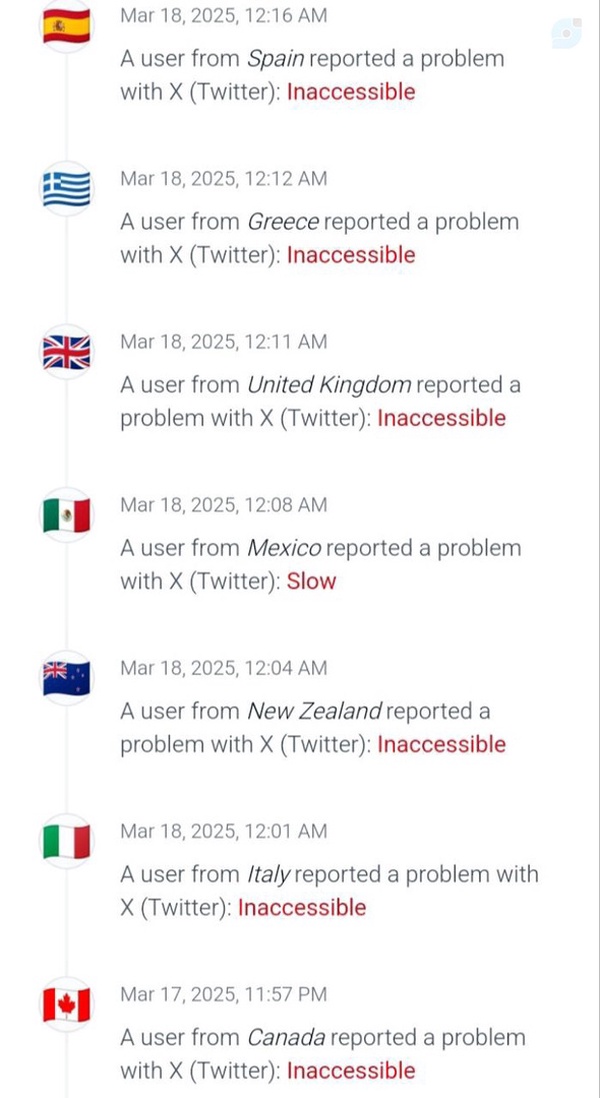Click the Greece flag icon
600x1098 pixels.
click(x=67, y=189)
